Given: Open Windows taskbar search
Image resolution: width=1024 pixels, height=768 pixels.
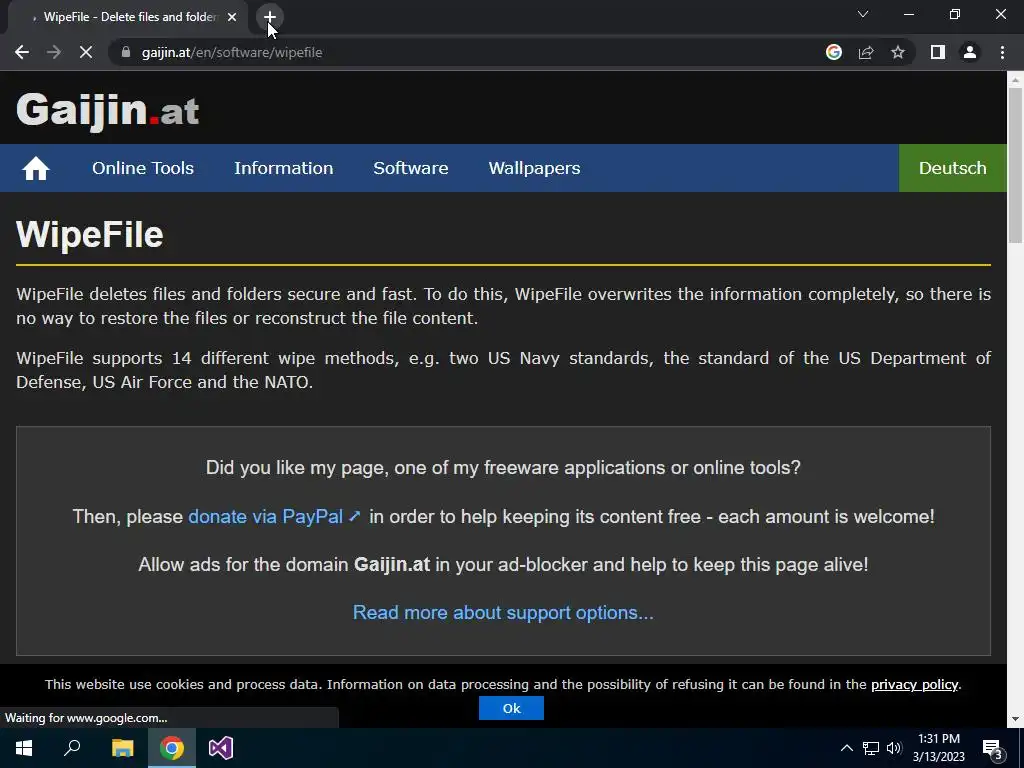Looking at the screenshot, I should (72, 748).
